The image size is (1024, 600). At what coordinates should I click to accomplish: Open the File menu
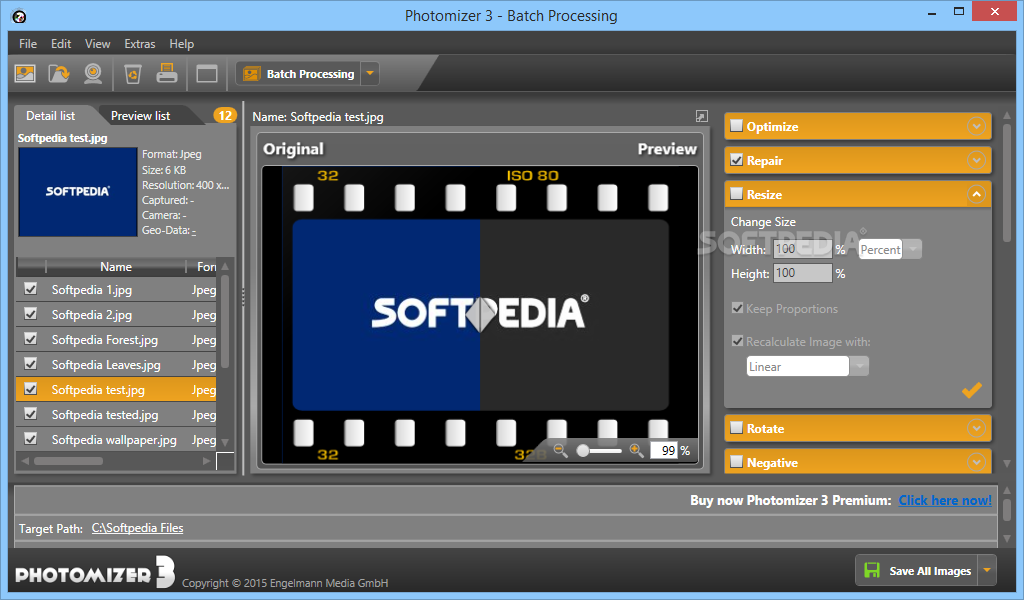tap(28, 44)
